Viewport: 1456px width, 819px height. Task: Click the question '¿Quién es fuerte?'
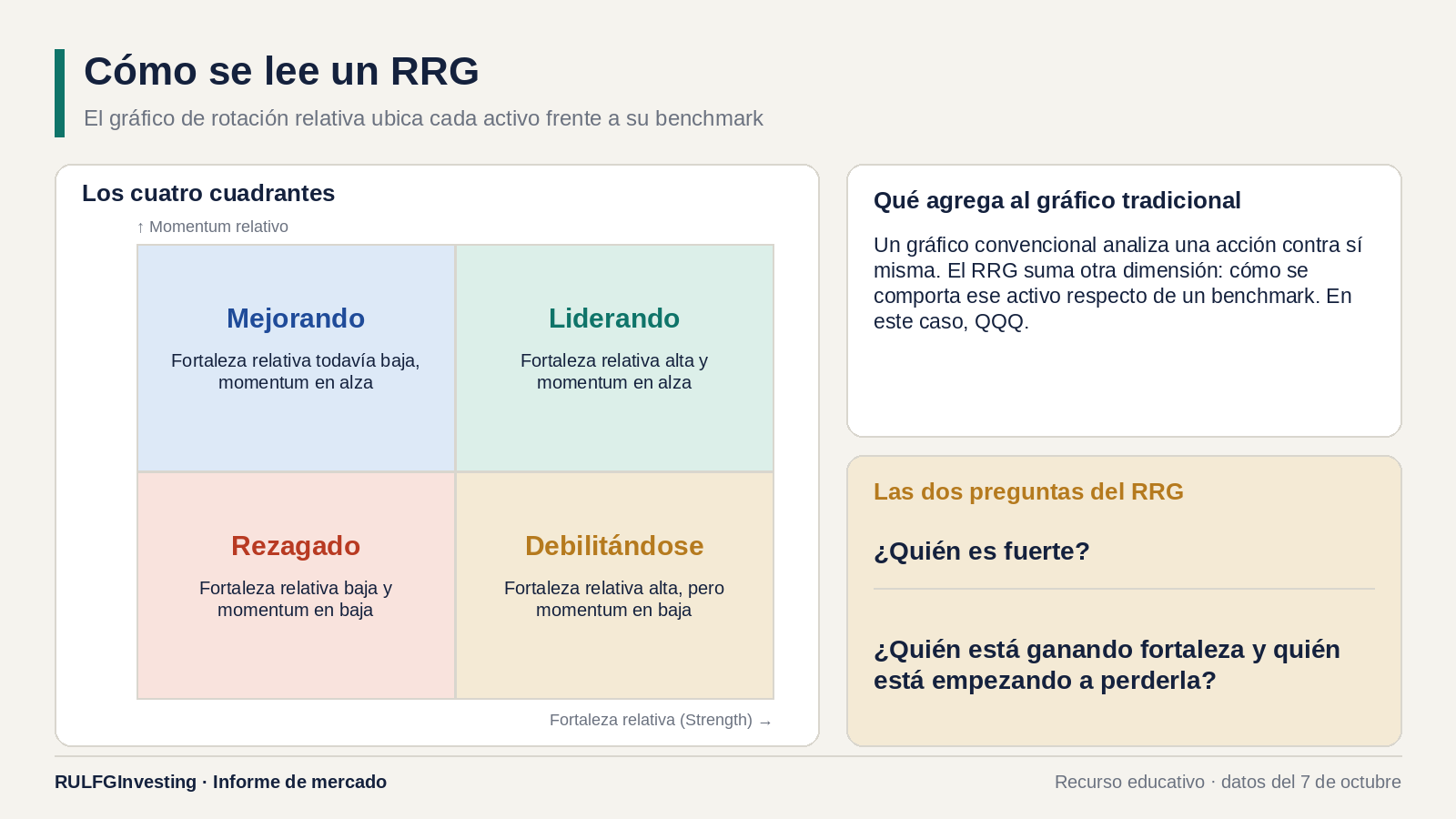982,551
